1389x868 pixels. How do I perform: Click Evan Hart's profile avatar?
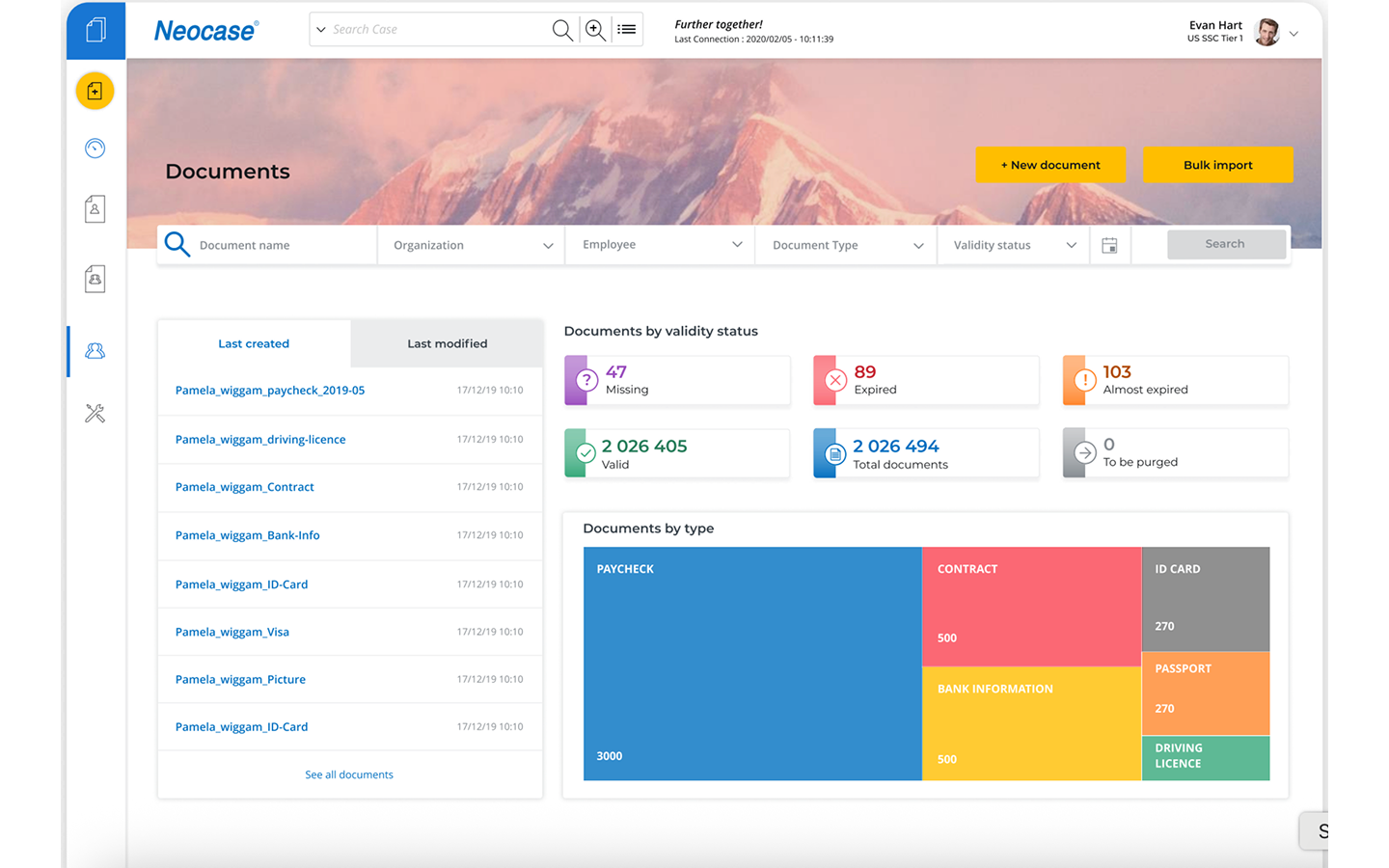(x=1266, y=32)
